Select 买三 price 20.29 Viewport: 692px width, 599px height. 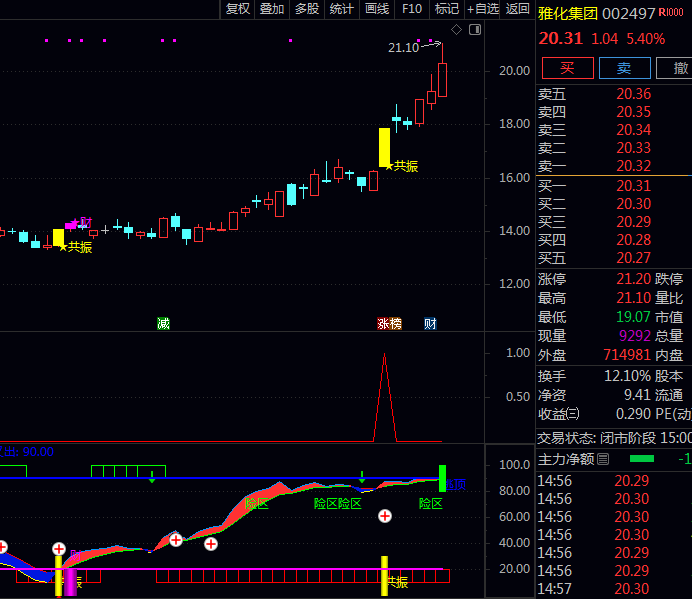click(x=633, y=222)
